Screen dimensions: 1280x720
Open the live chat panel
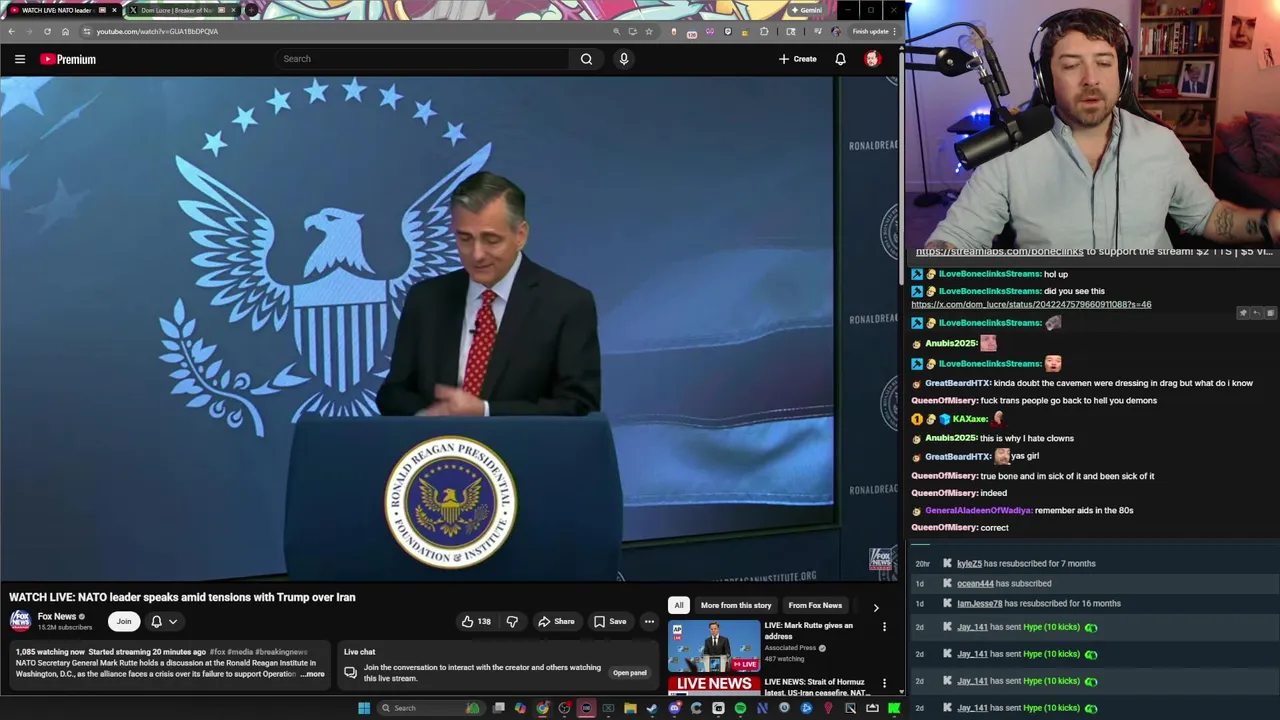coord(630,673)
